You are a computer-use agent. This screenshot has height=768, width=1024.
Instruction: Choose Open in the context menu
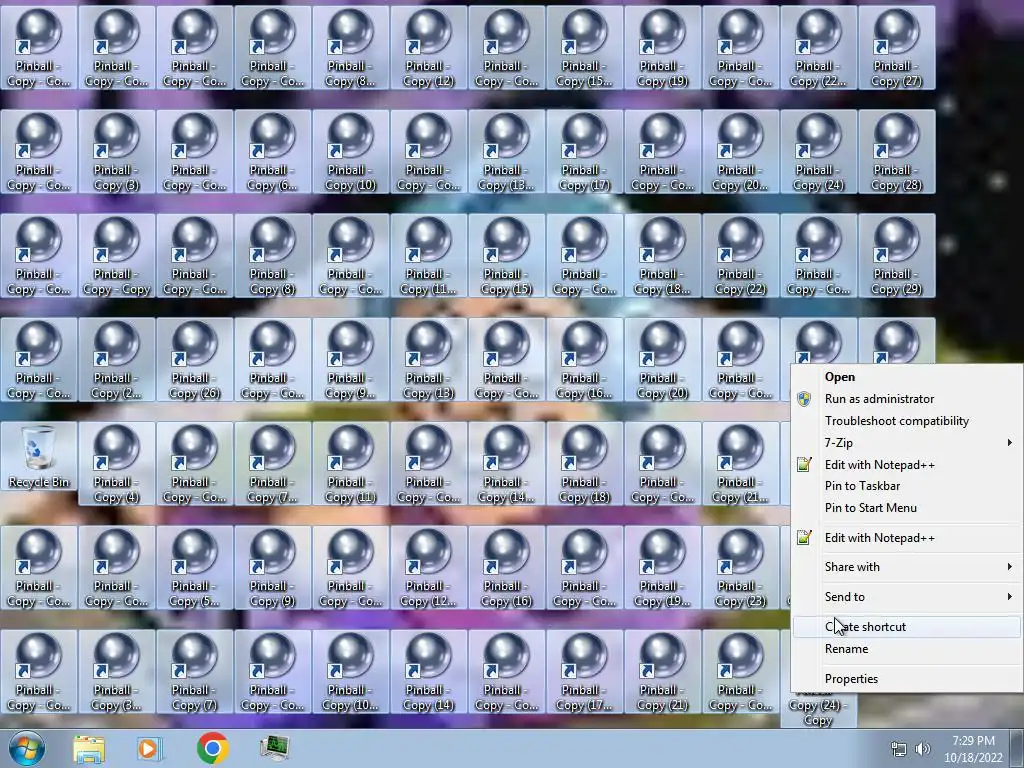pyautogui.click(x=906, y=377)
